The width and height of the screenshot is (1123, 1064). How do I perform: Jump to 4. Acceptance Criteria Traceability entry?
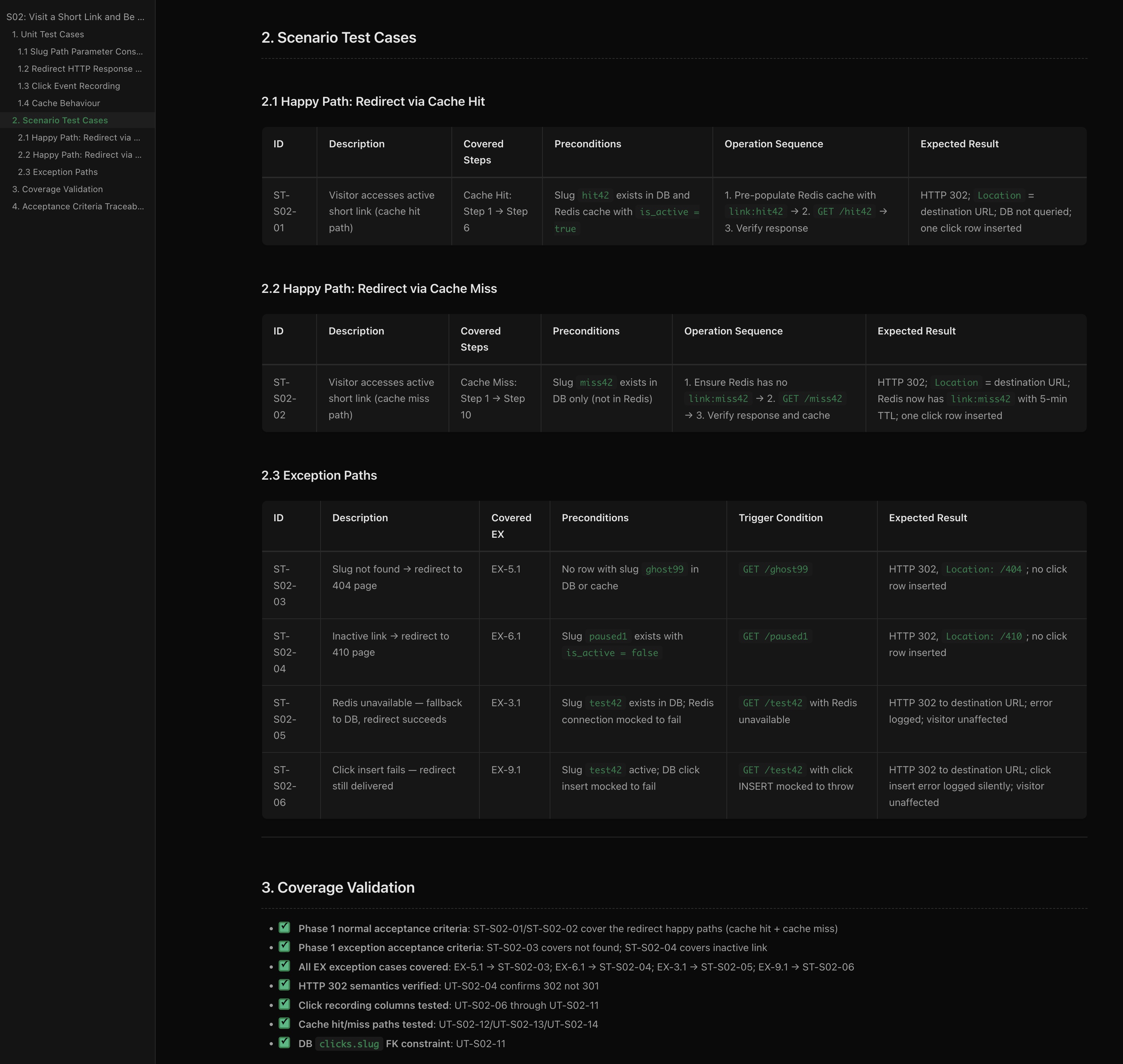coord(78,206)
